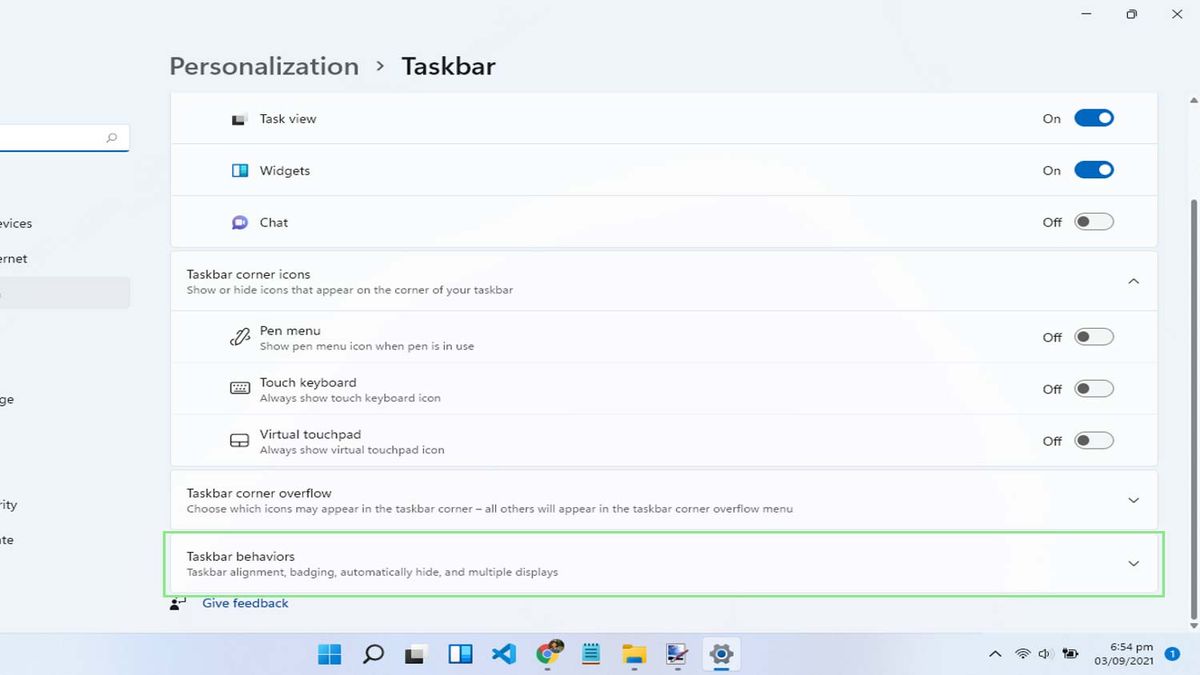
Task: Open the Task view settings icon
Action: coord(239,118)
